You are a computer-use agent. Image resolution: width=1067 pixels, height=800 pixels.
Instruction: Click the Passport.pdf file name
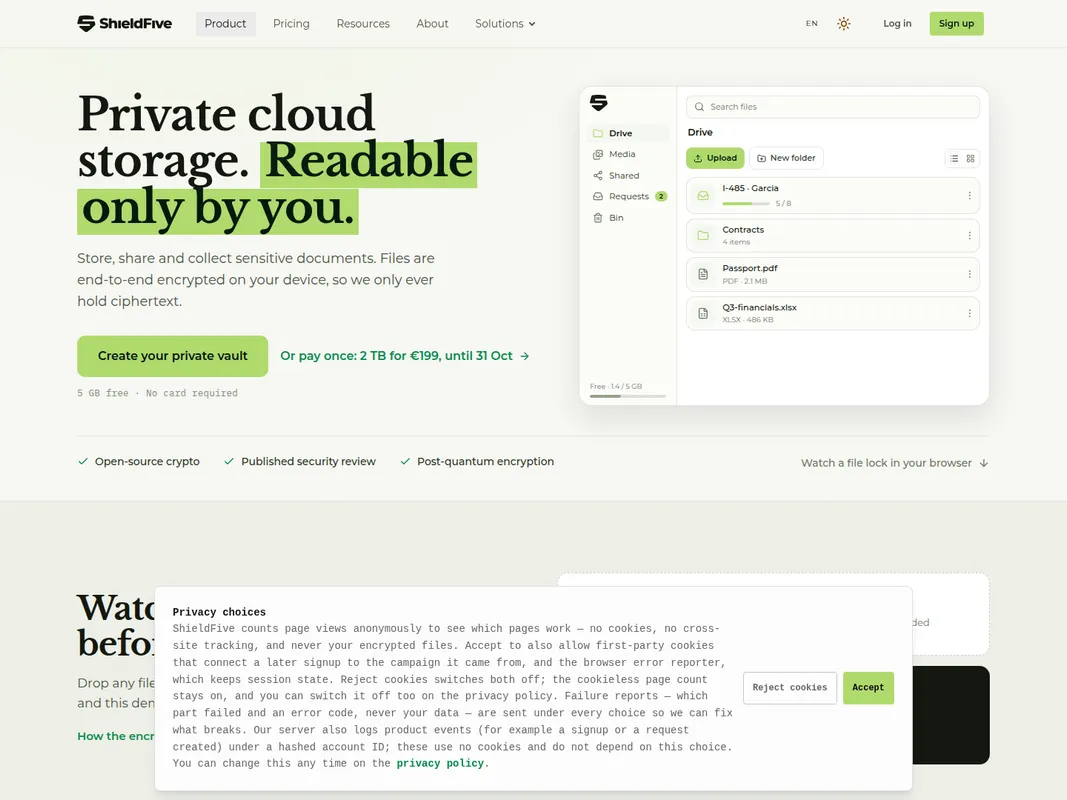(750, 268)
